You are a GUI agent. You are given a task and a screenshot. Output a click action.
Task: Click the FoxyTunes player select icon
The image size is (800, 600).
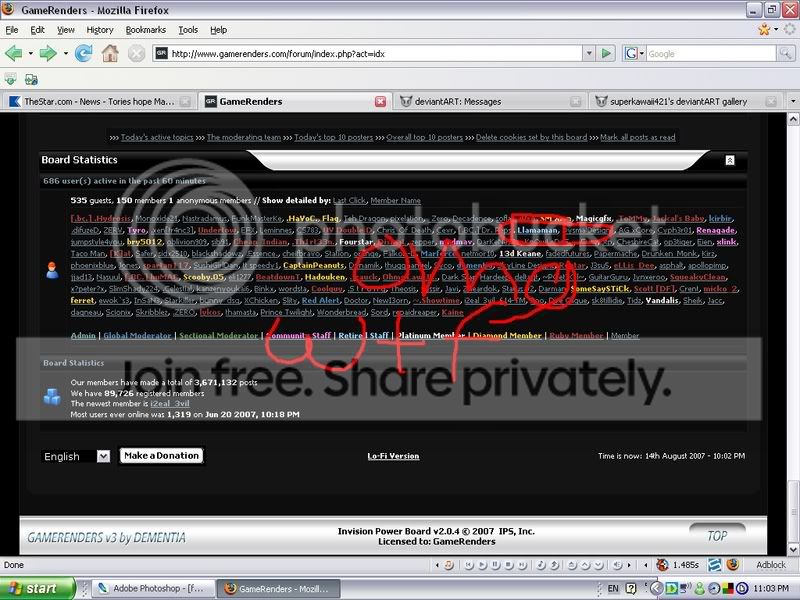click(448, 565)
